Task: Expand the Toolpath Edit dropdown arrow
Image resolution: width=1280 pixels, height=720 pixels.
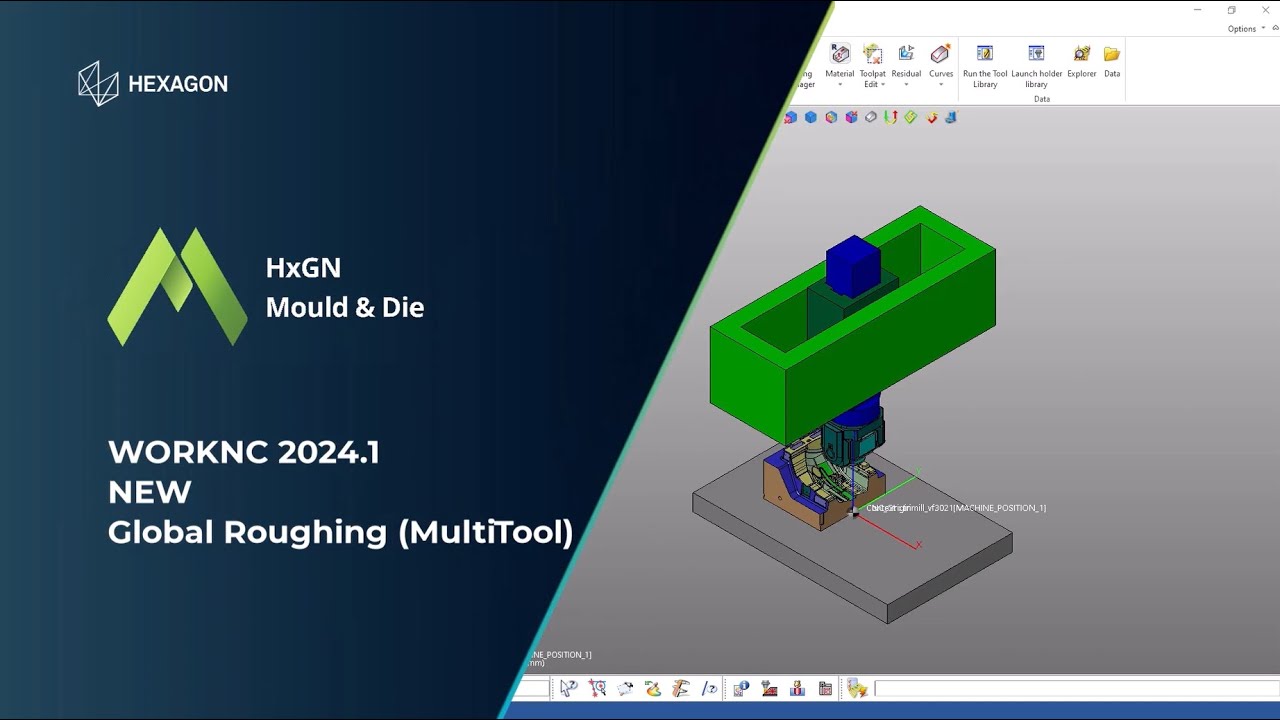Action: point(883,85)
